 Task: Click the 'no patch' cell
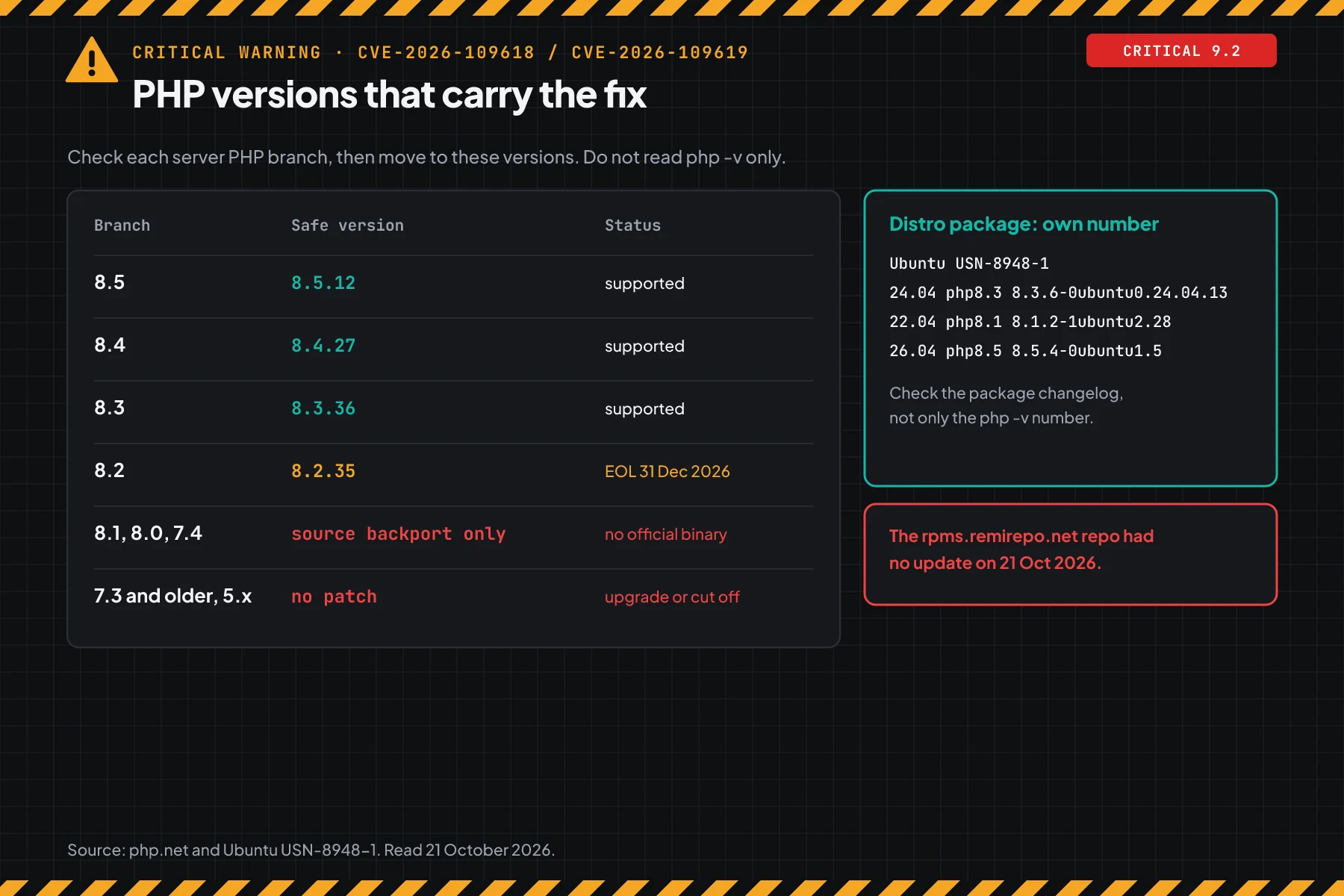(x=334, y=597)
